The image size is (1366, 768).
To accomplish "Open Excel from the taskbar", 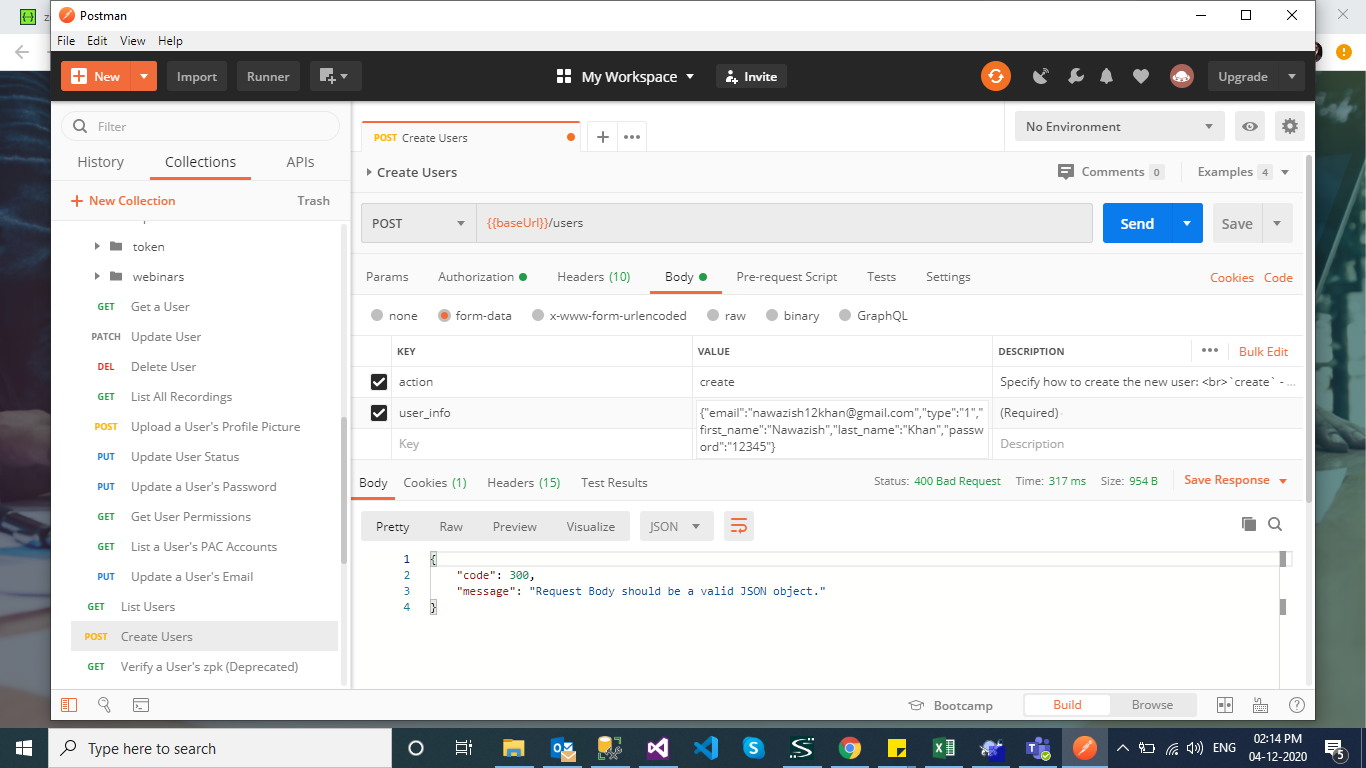I will click(944, 748).
